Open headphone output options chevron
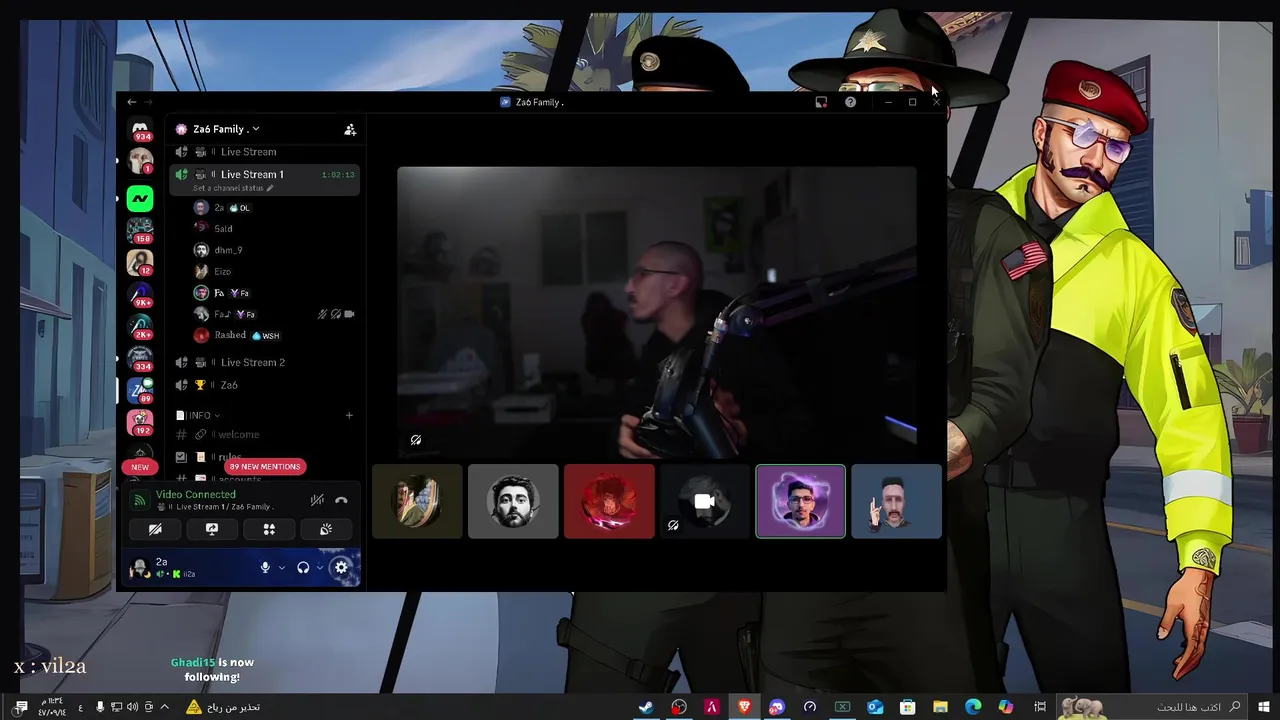The image size is (1280, 720). point(319,567)
